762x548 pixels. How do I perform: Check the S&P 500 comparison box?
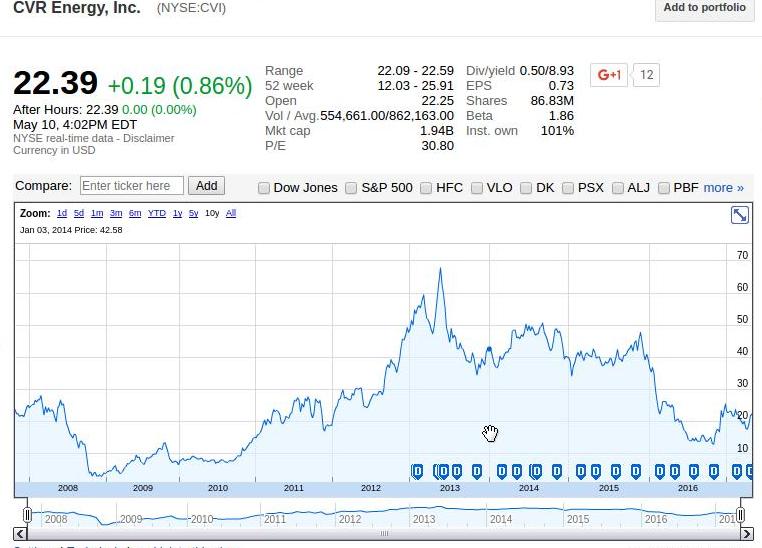tap(351, 188)
